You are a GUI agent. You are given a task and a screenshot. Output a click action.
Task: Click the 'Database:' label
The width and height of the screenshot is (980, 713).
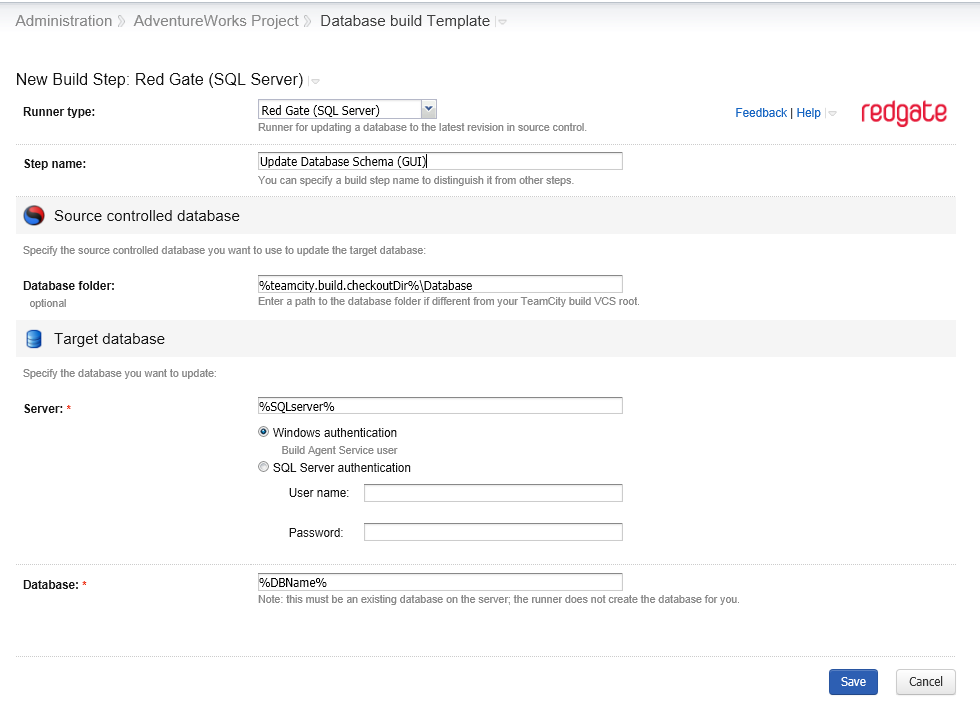tap(51, 585)
